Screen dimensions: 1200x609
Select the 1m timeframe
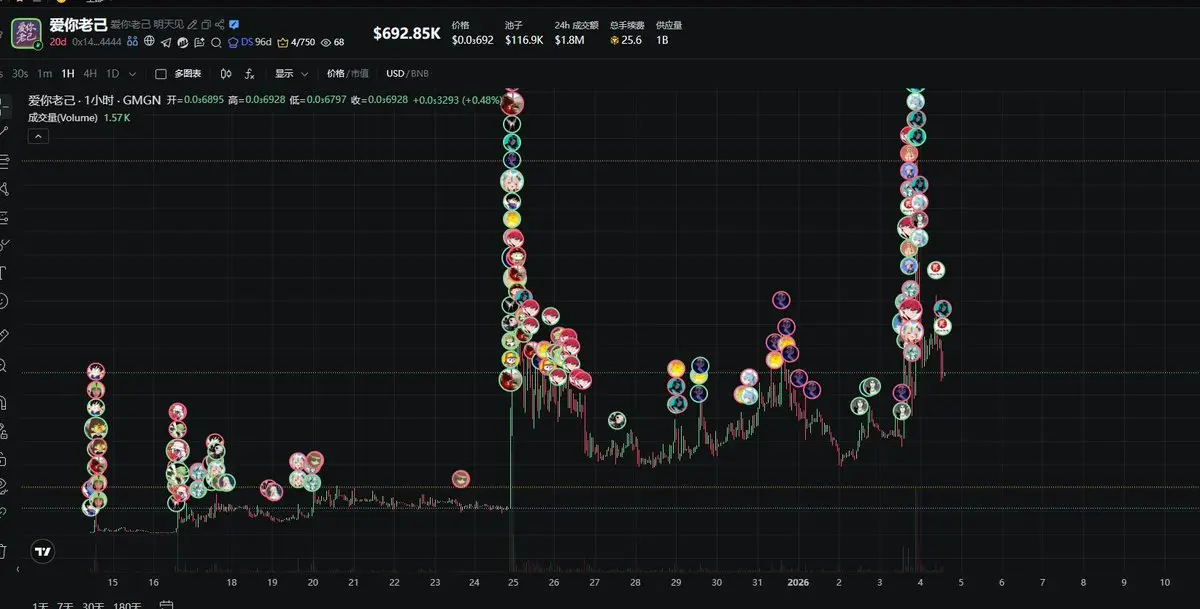(44, 74)
